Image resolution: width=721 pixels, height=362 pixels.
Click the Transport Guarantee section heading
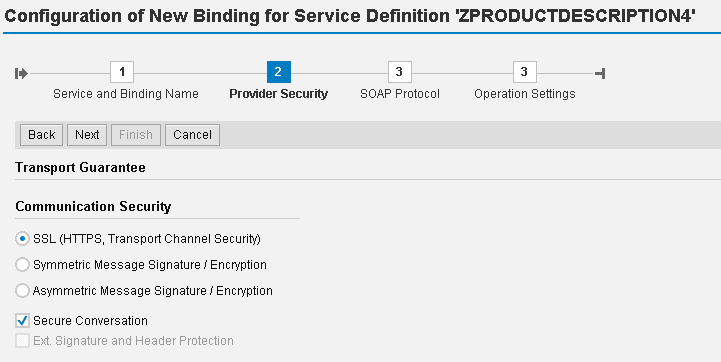click(x=80, y=167)
